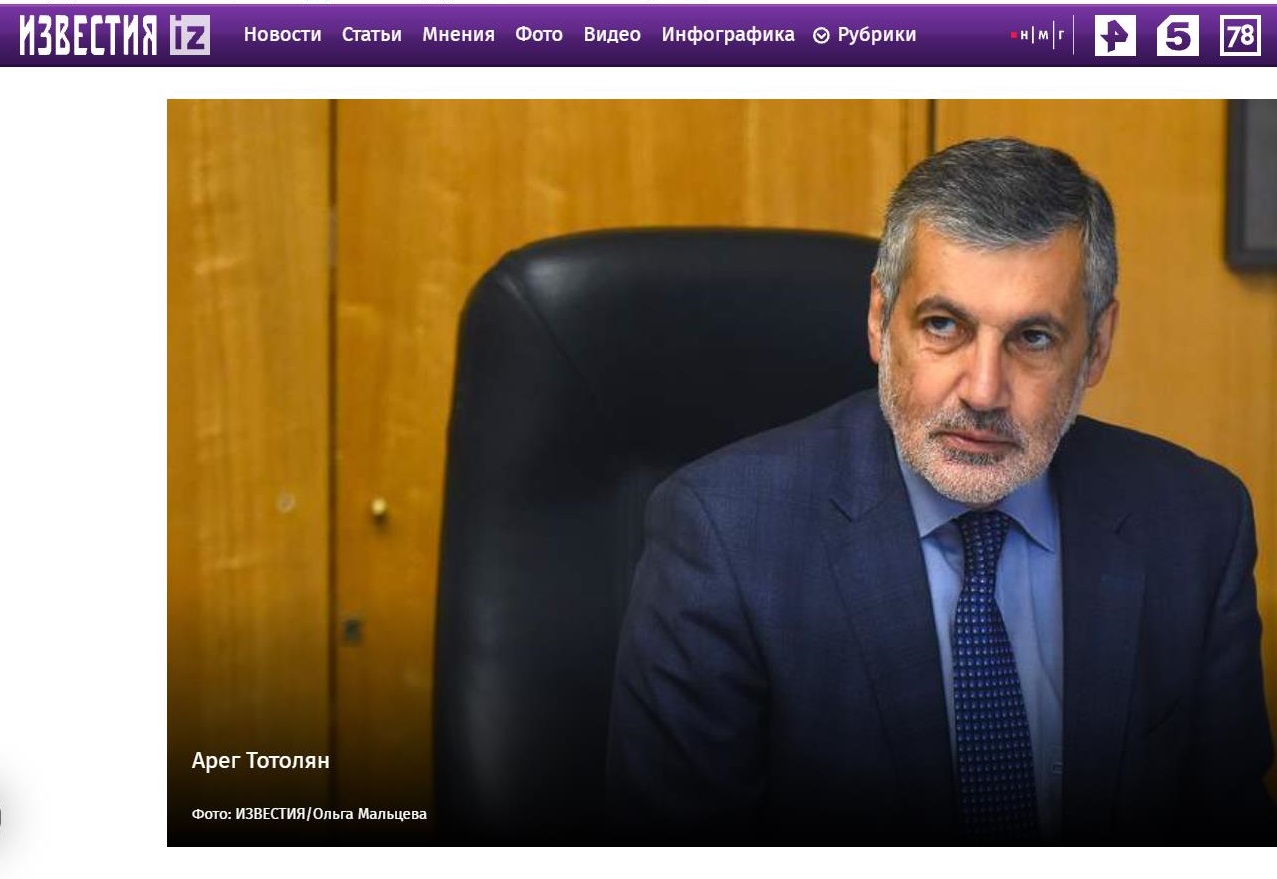Open the Мнения menu item
The height and width of the screenshot is (879, 1277).
458,35
